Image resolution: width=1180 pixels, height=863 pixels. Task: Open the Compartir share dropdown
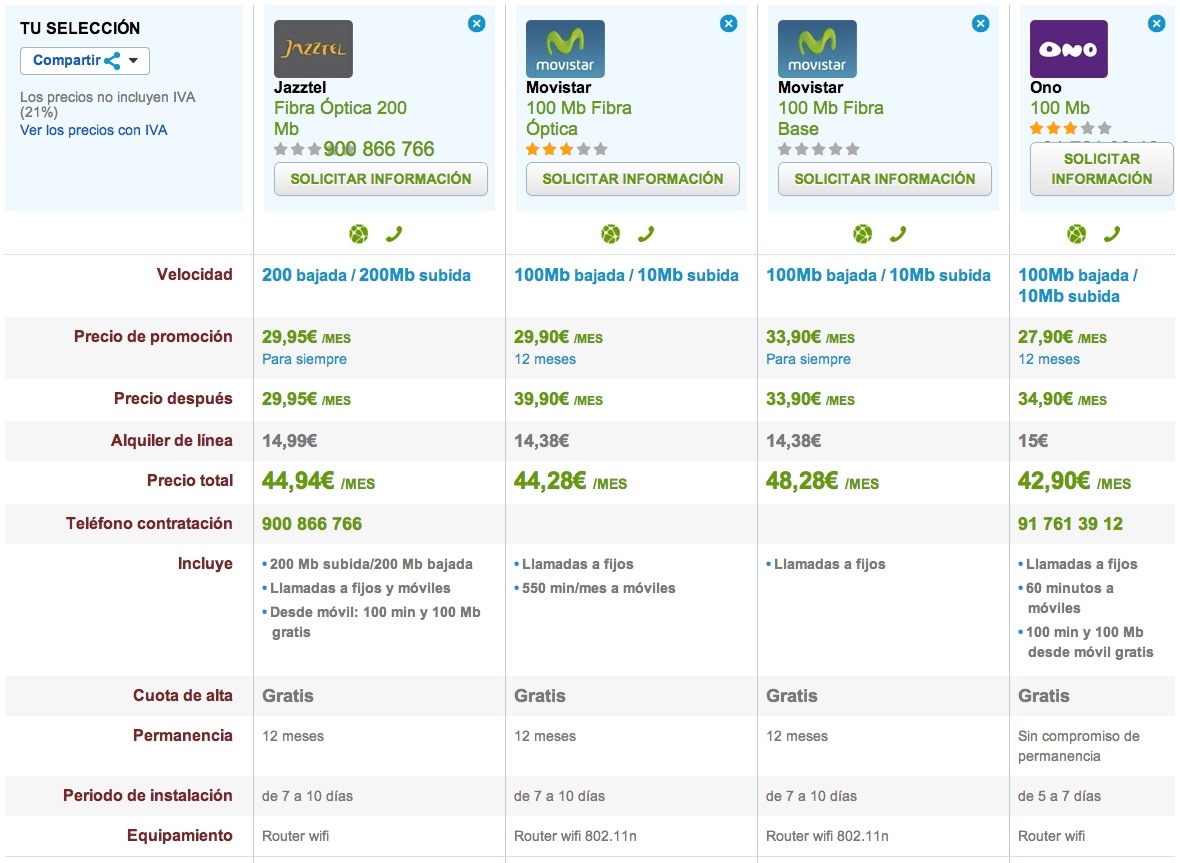point(85,60)
